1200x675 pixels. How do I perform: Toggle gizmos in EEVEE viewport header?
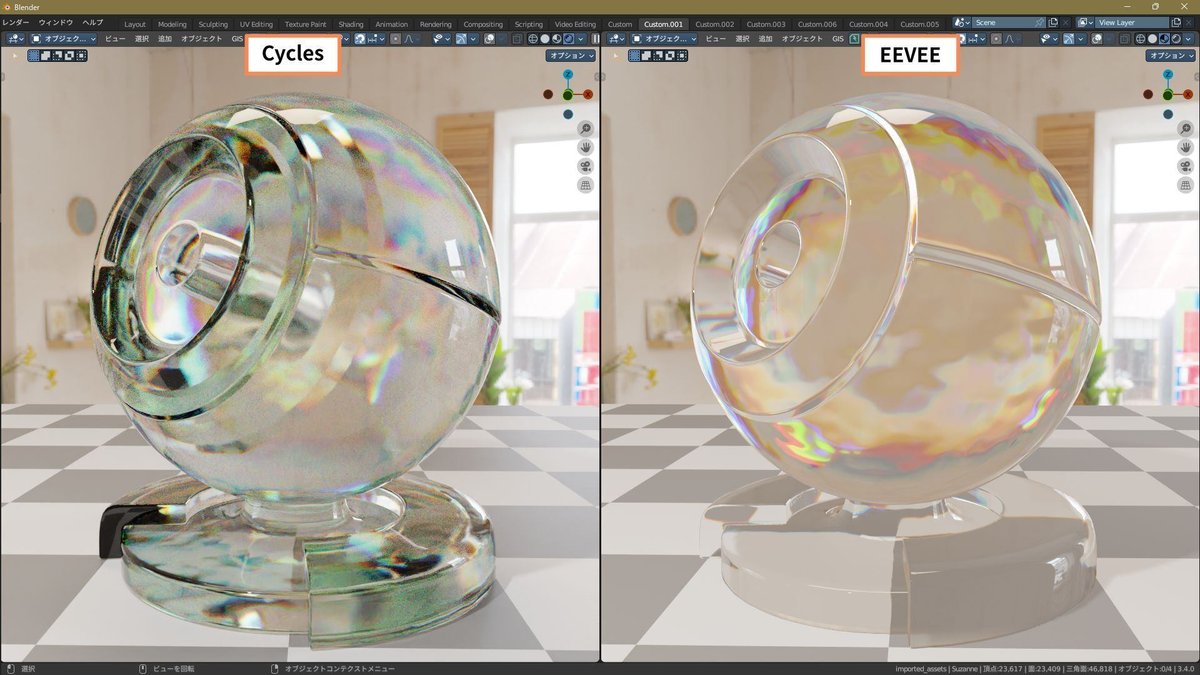coord(1069,39)
